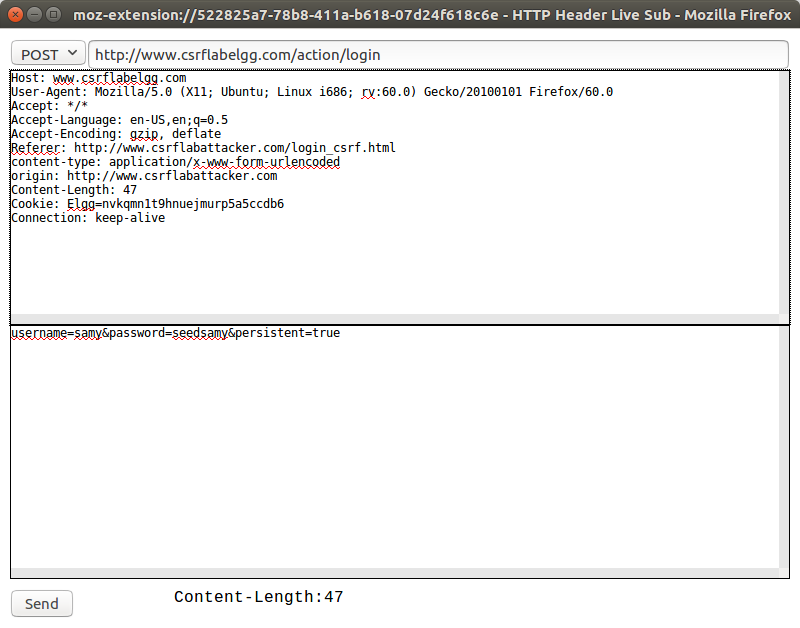Click the content-type header line
Screen dimensions: 800x628
tap(176, 162)
